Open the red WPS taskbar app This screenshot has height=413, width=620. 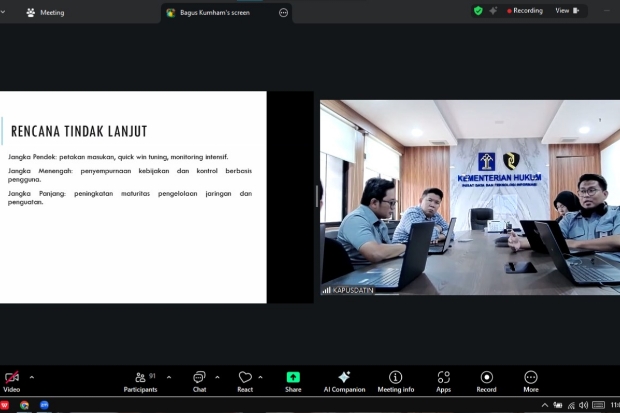pyautogui.click(x=4, y=405)
